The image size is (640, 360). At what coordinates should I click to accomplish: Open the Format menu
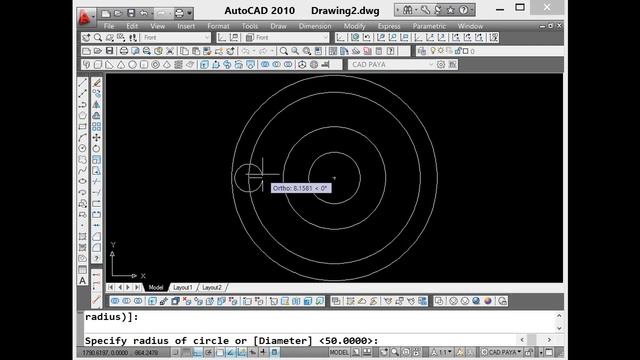(218, 26)
